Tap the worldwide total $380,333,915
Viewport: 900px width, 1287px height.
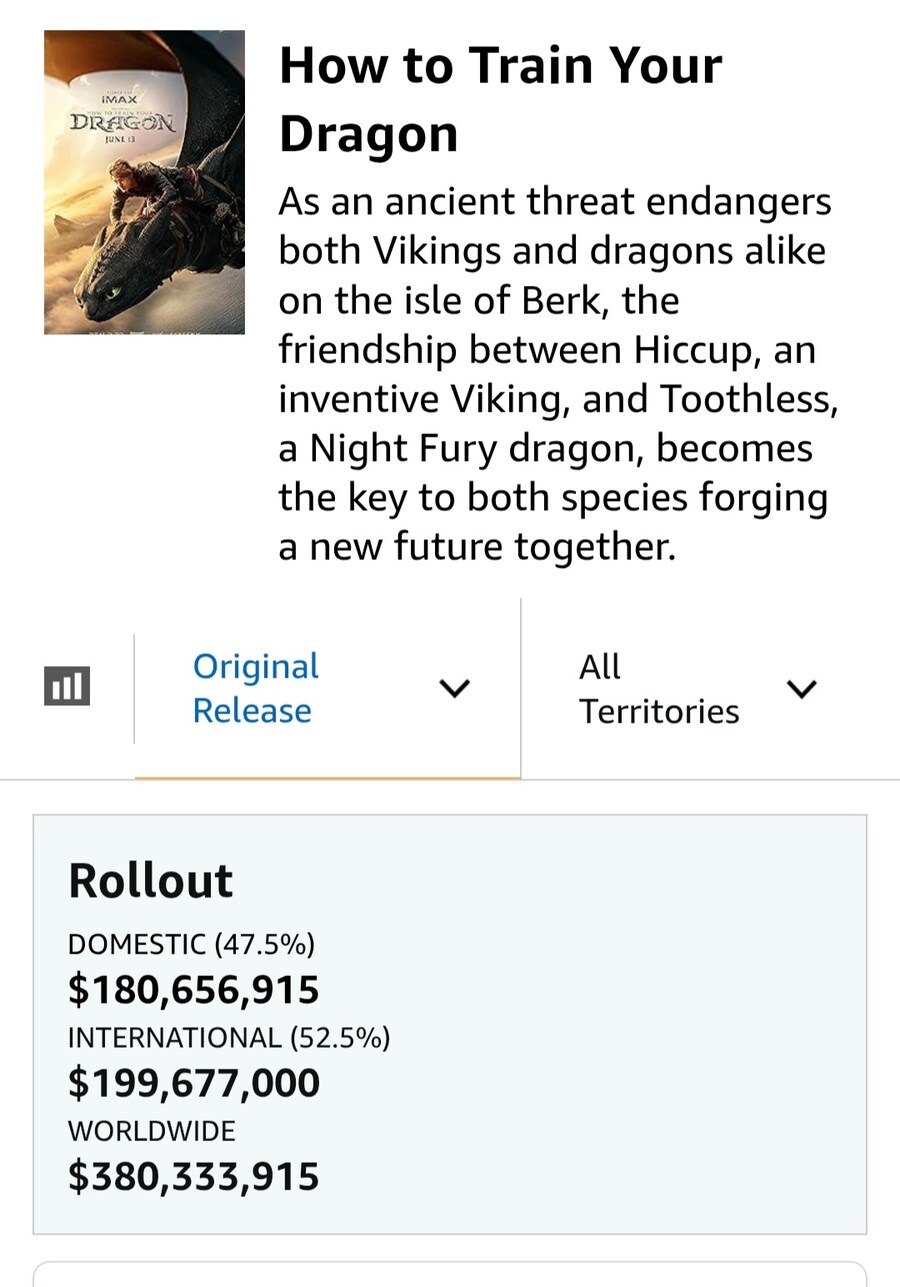pyautogui.click(x=194, y=1176)
